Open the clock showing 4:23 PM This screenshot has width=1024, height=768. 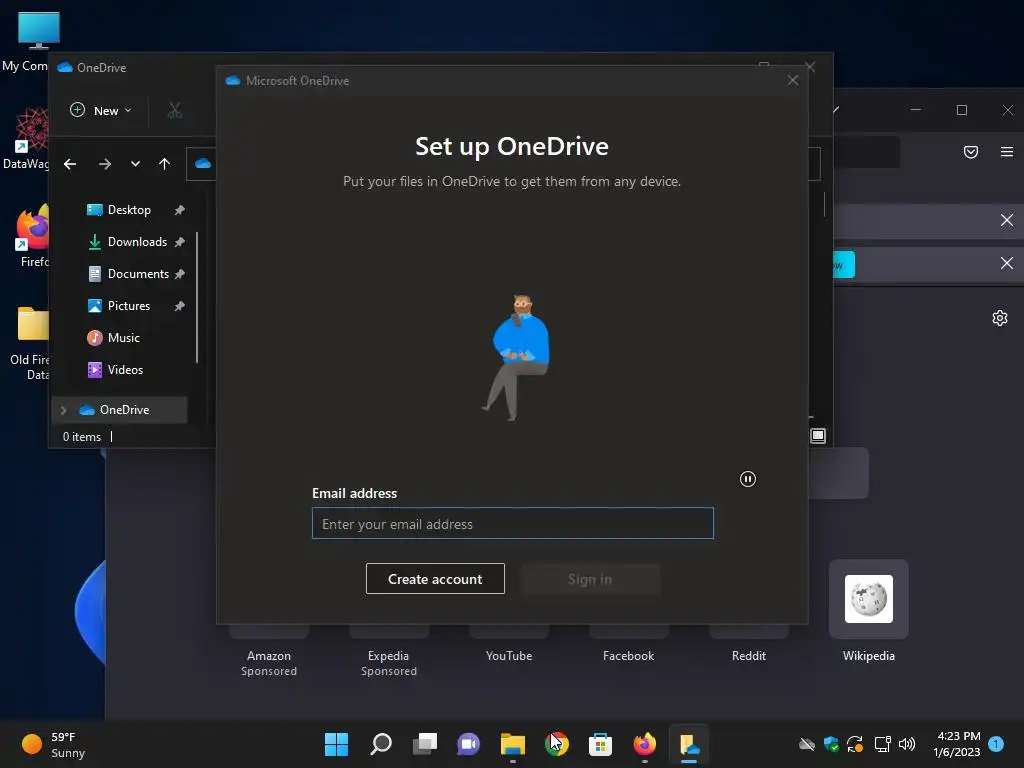tap(957, 744)
